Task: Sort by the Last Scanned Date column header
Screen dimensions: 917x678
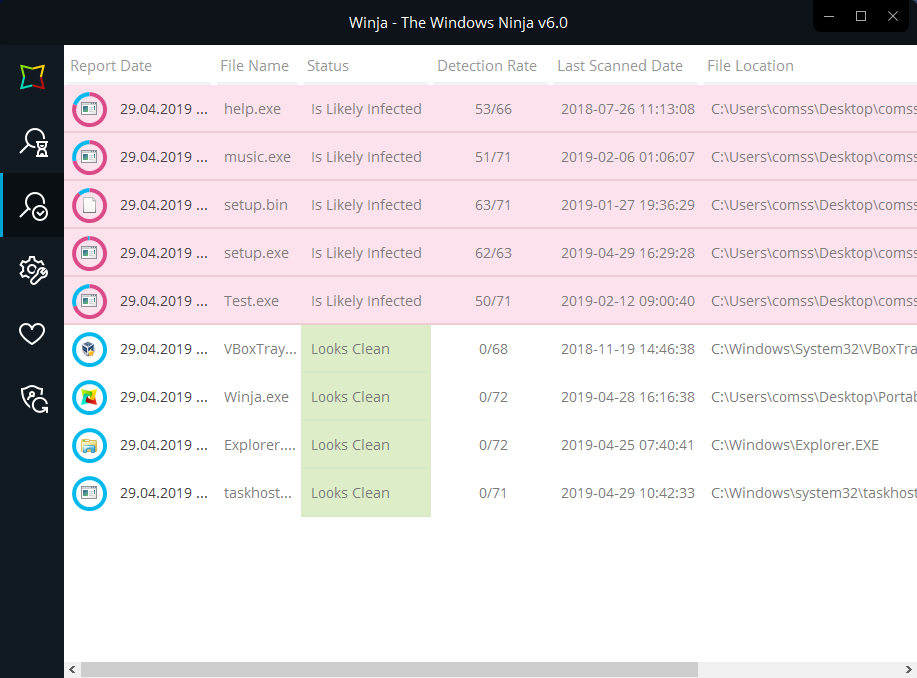Action: 620,66
